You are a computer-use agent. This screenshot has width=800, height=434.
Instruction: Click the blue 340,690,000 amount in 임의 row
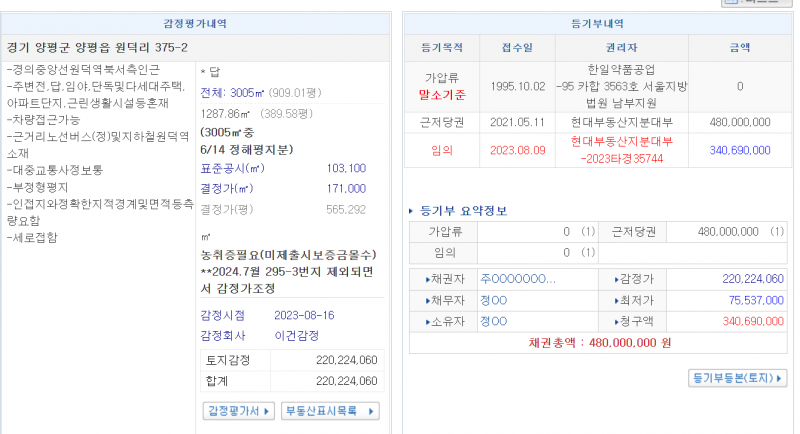point(739,149)
